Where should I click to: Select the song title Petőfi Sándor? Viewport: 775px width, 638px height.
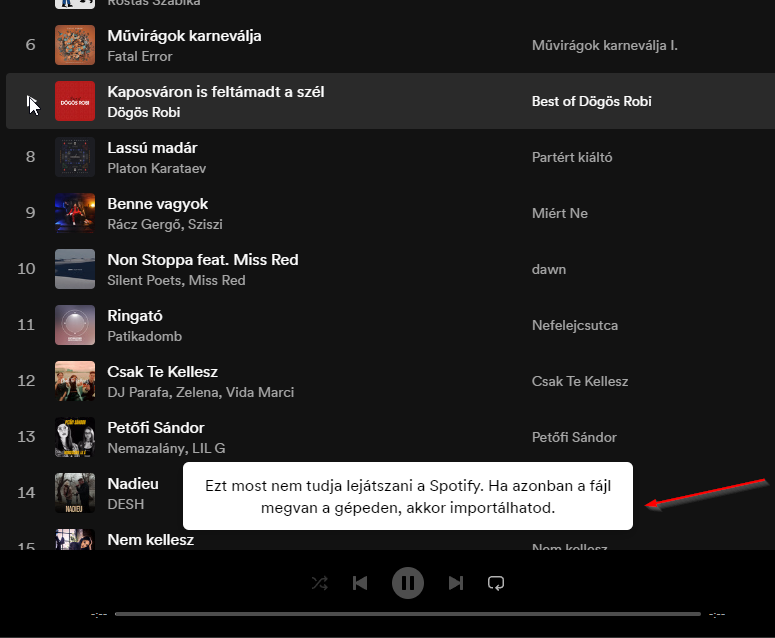click(156, 428)
